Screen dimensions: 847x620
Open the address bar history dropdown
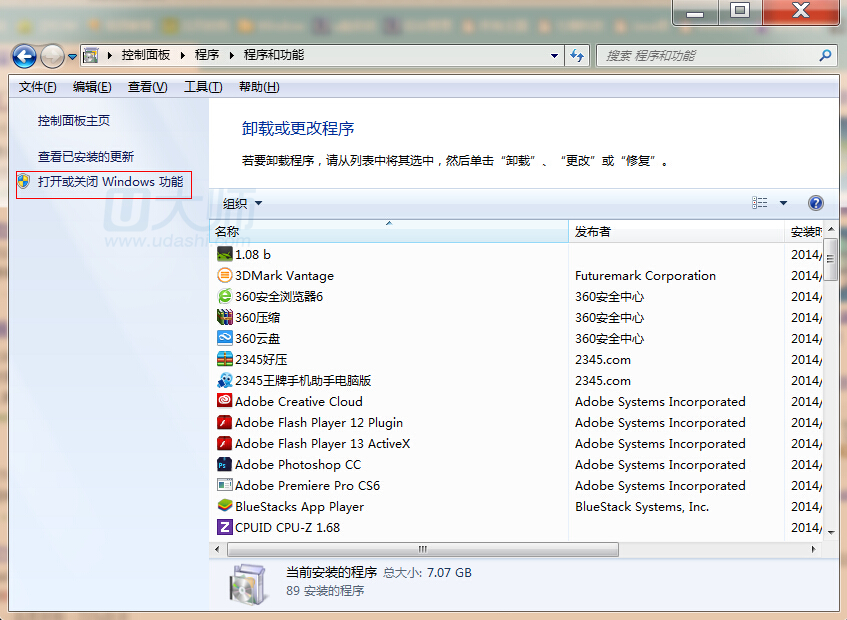(555, 56)
